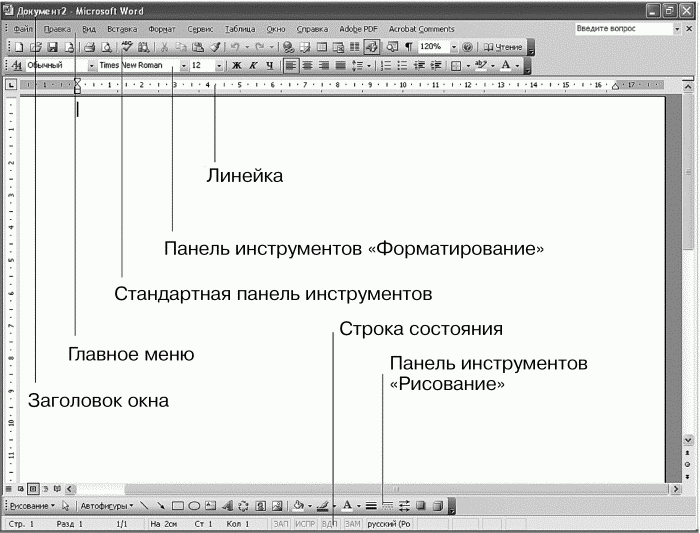Click the Open file folder icon
700x533 pixels.
(35, 47)
